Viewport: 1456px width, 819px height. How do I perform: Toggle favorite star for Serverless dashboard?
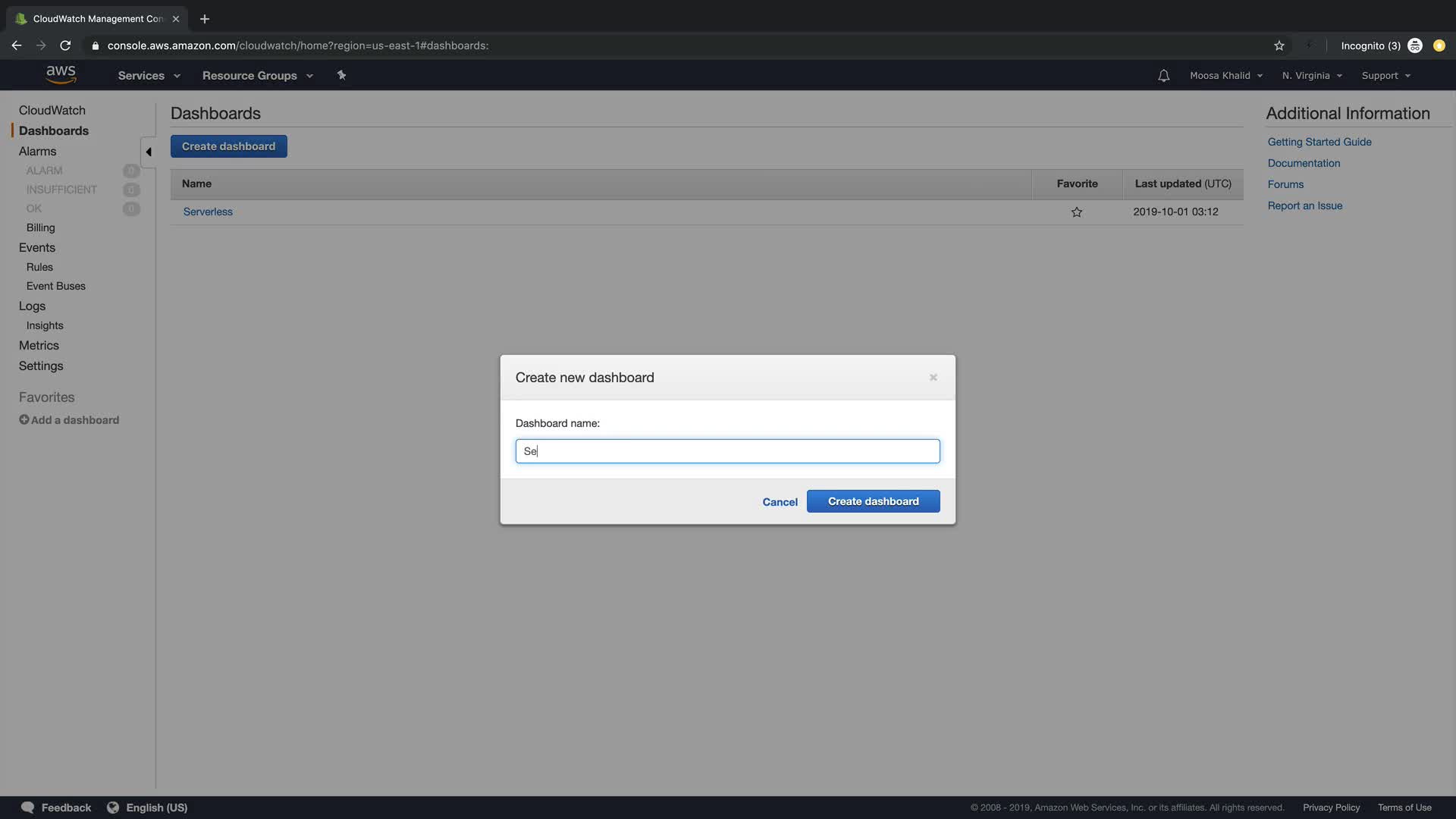1077,212
